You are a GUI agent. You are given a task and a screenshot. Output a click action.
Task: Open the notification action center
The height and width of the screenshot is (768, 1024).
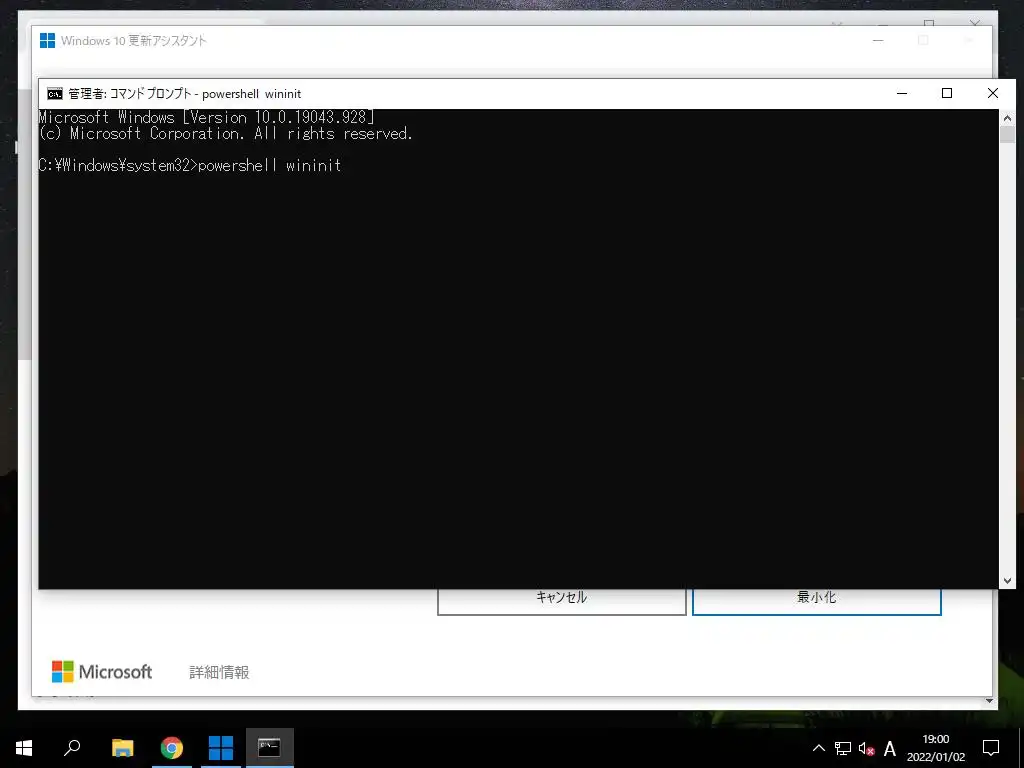tap(991, 748)
